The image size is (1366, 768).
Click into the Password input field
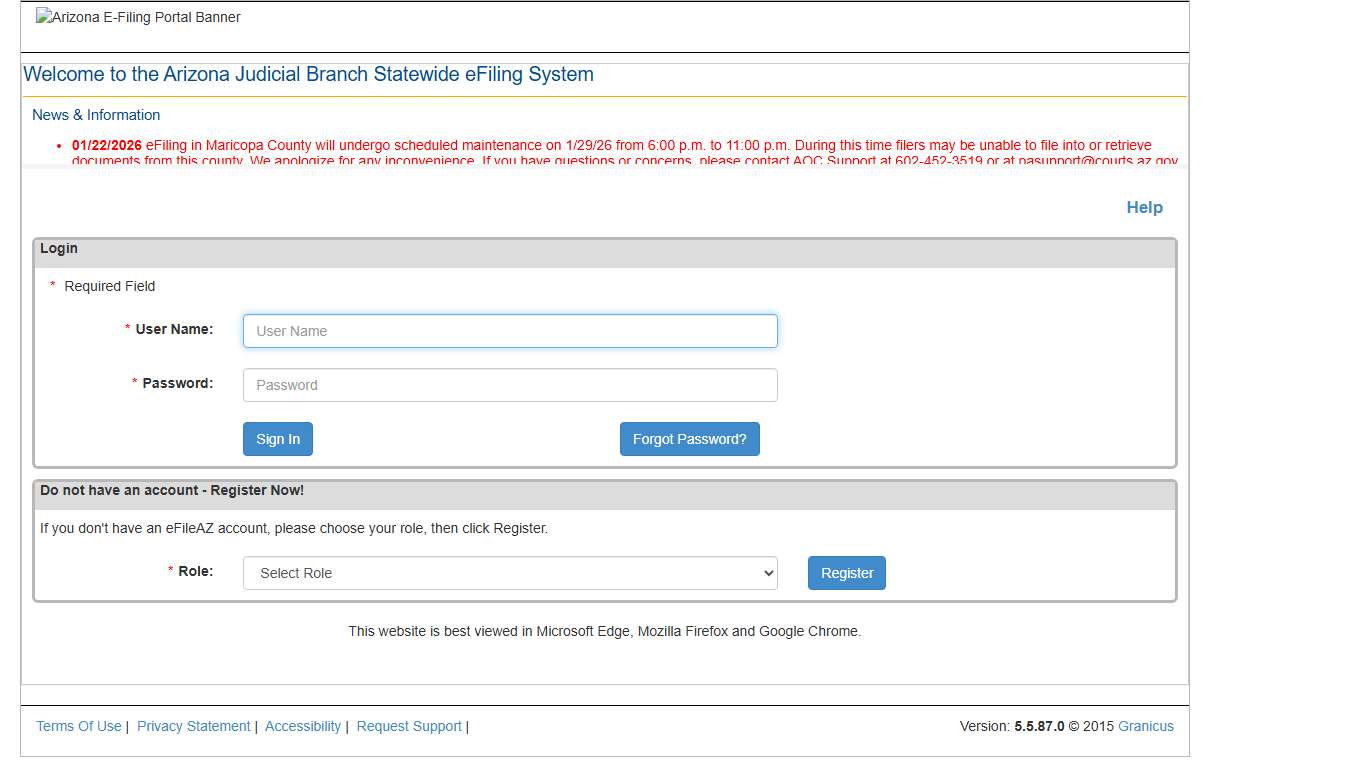510,385
